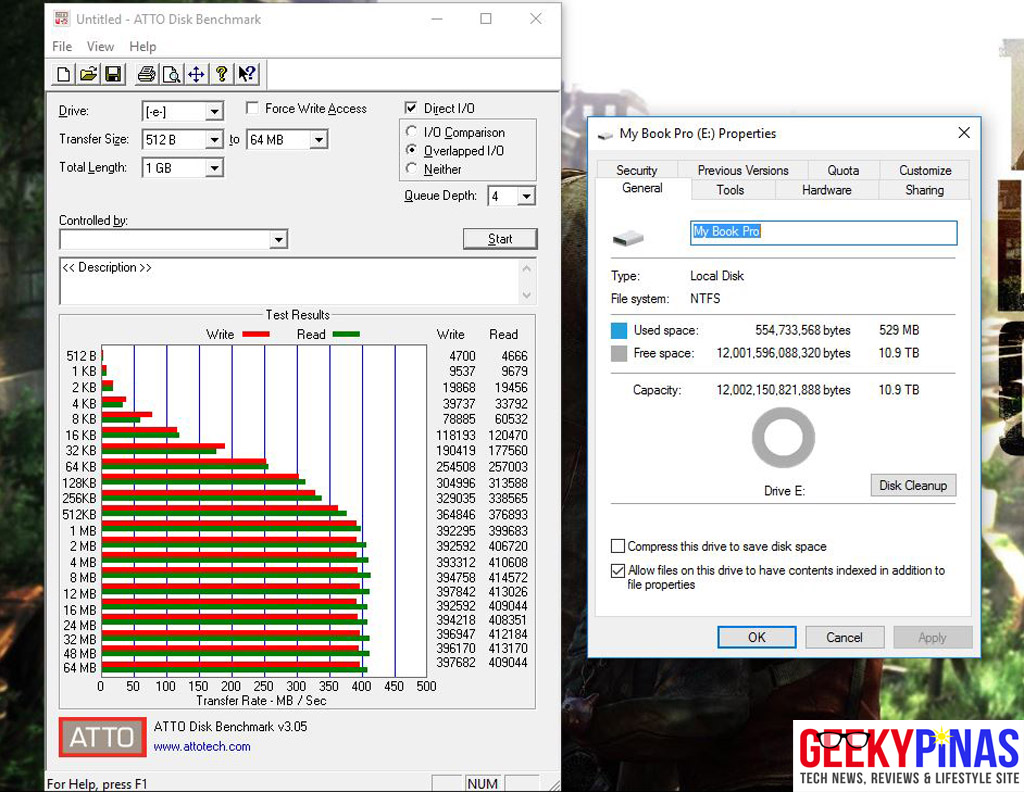Viewport: 1024px width, 792px height.
Task: Click OK in the Properties dialog
Action: pos(757,637)
